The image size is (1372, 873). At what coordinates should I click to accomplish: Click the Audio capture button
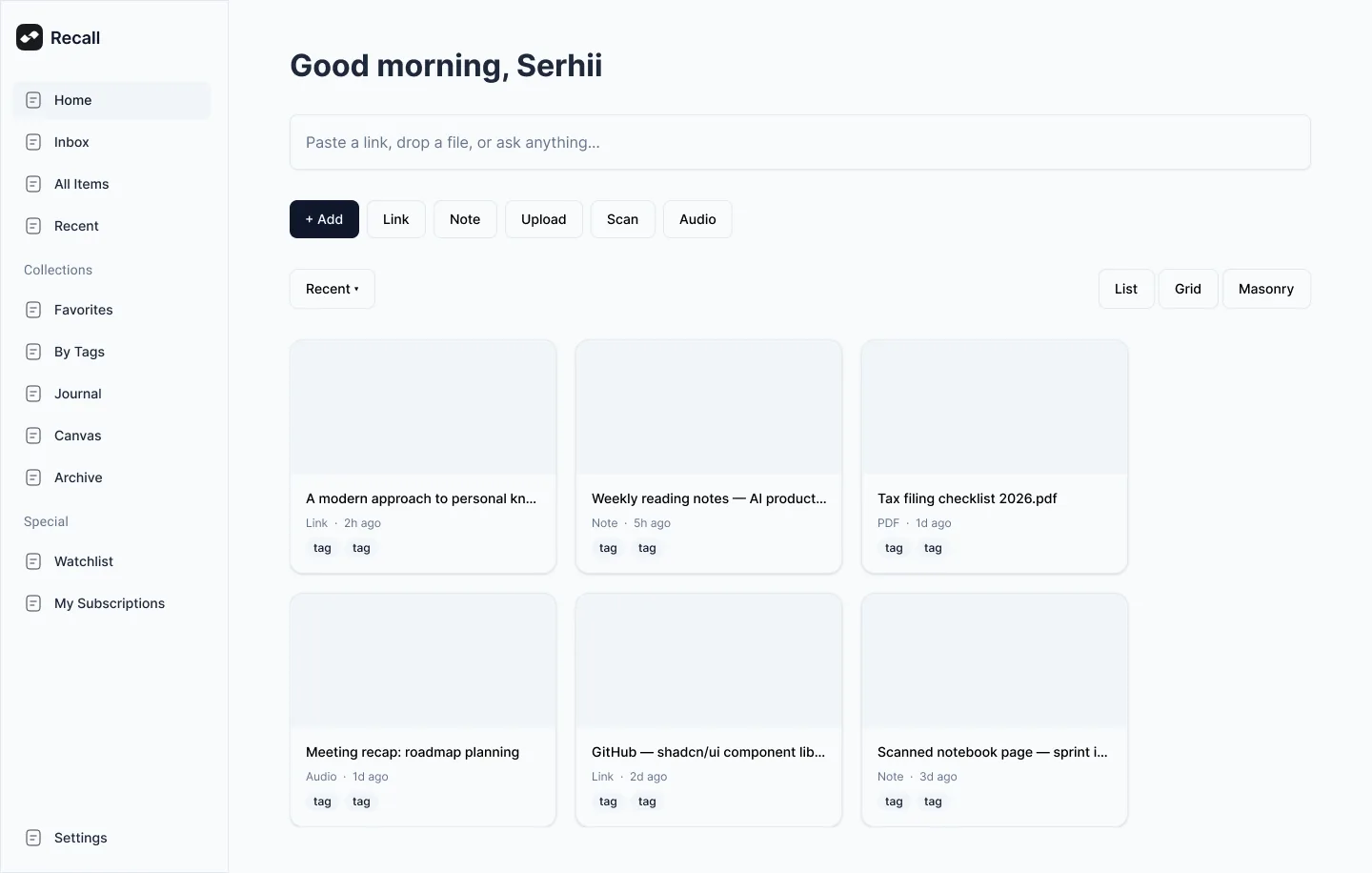697,219
